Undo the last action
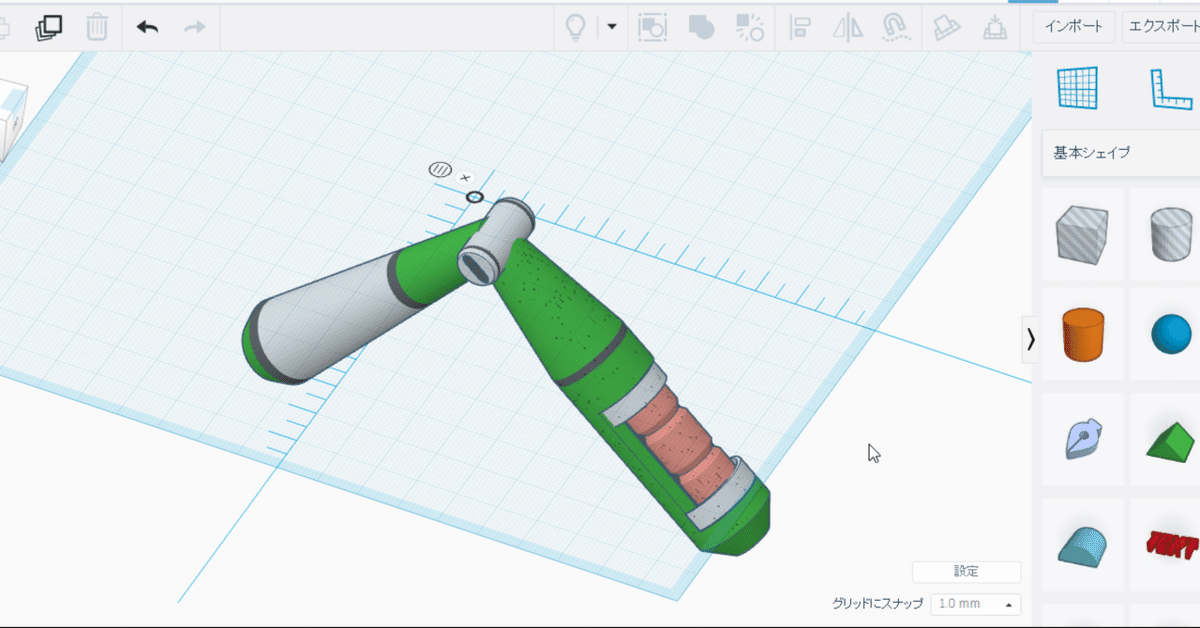This screenshot has width=1200, height=628. coord(146,27)
